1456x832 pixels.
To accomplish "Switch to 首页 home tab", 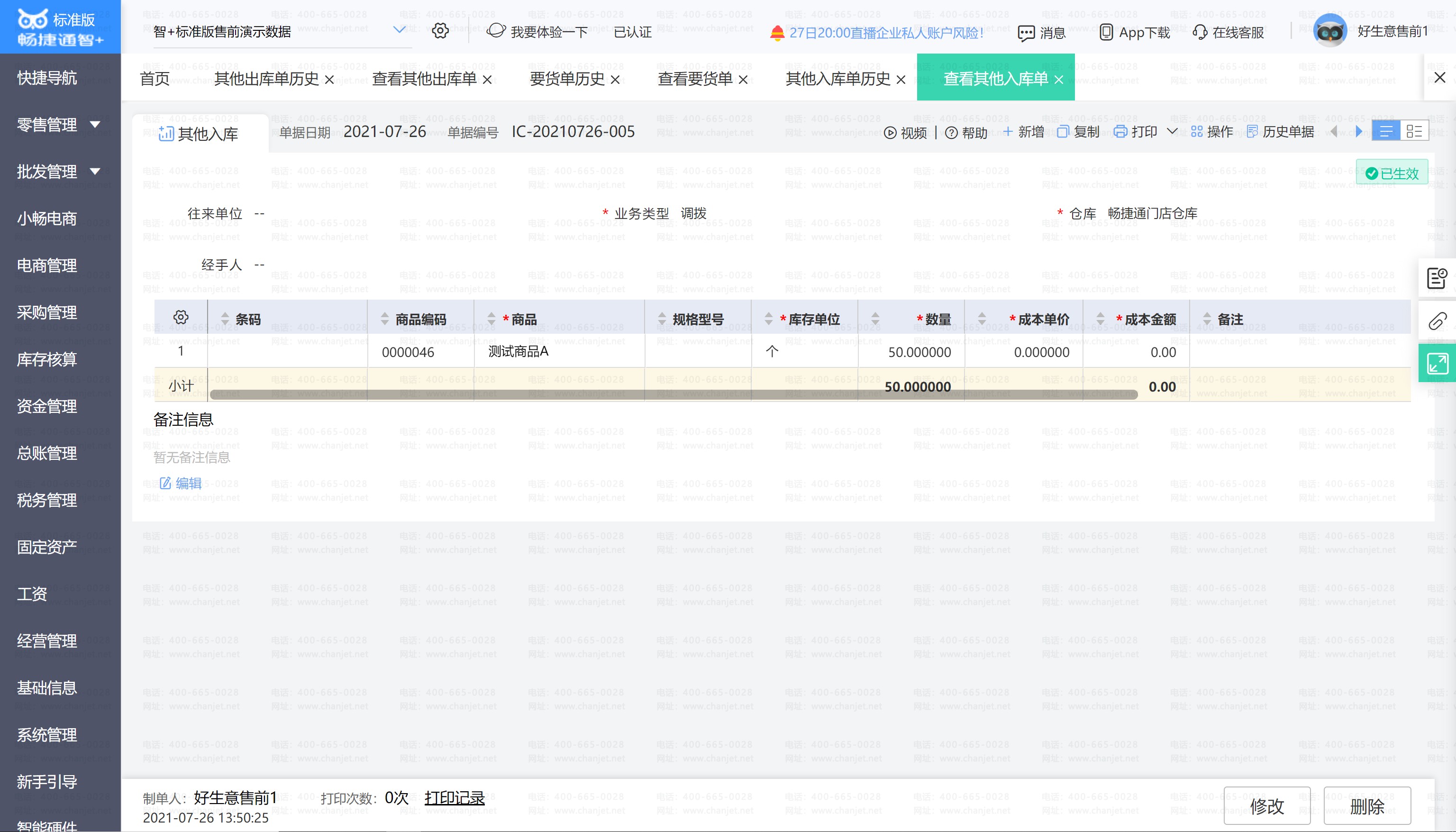I will tap(155, 78).
